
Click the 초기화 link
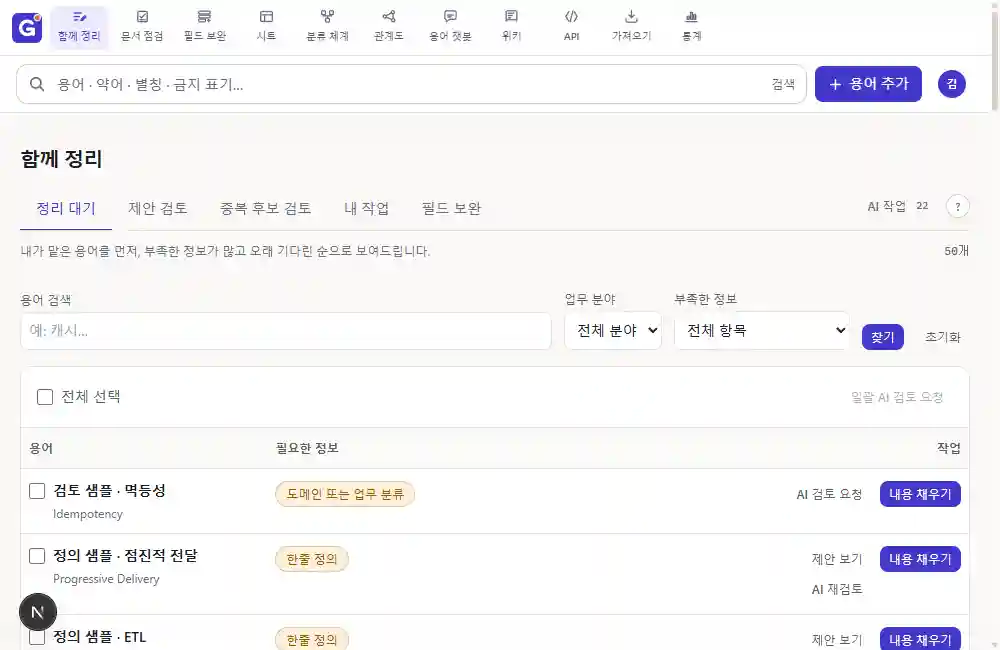pos(943,337)
